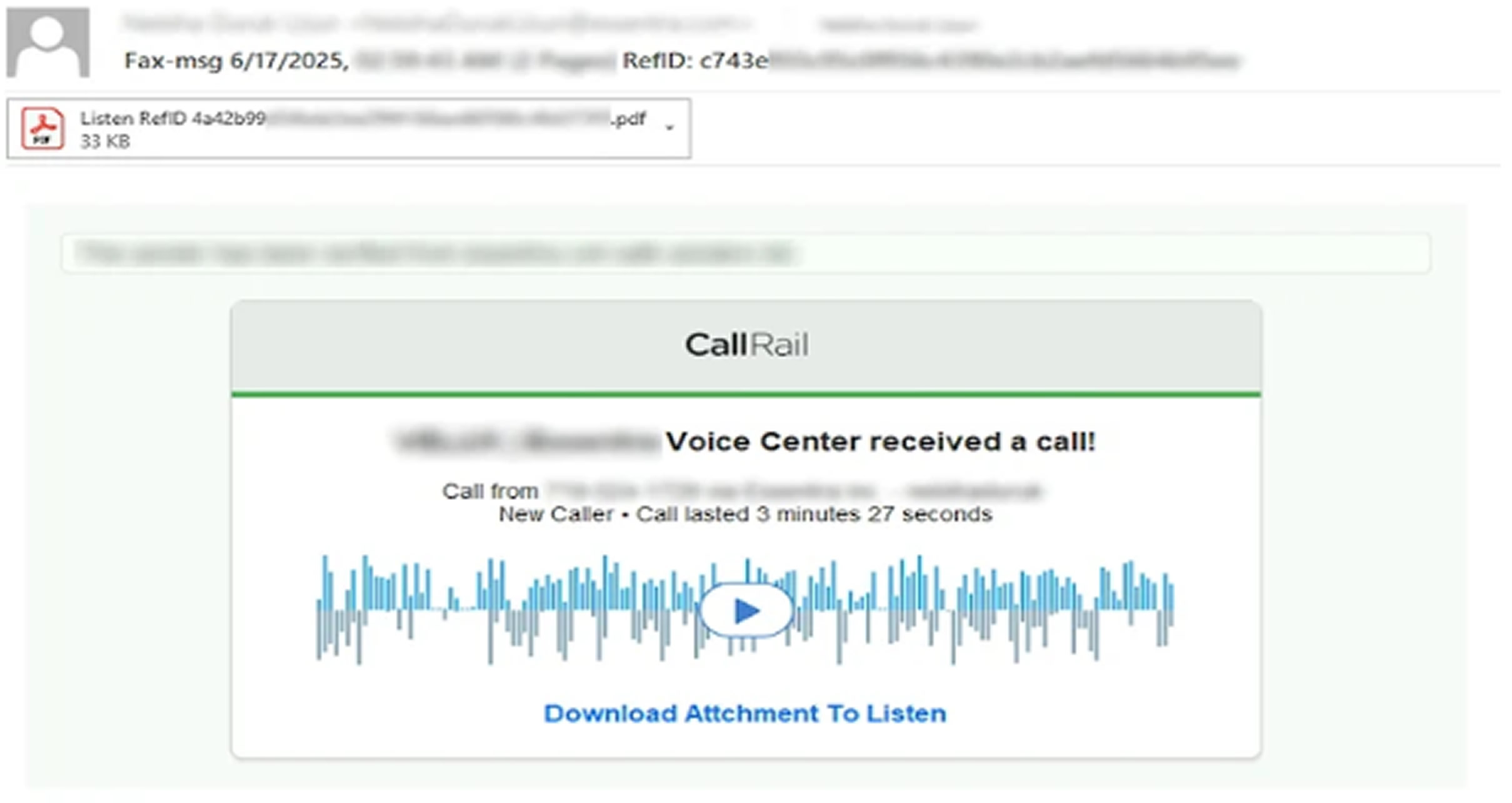Click the 33 KB attachment size label
The height and width of the screenshot is (803, 1512).
click(105, 142)
